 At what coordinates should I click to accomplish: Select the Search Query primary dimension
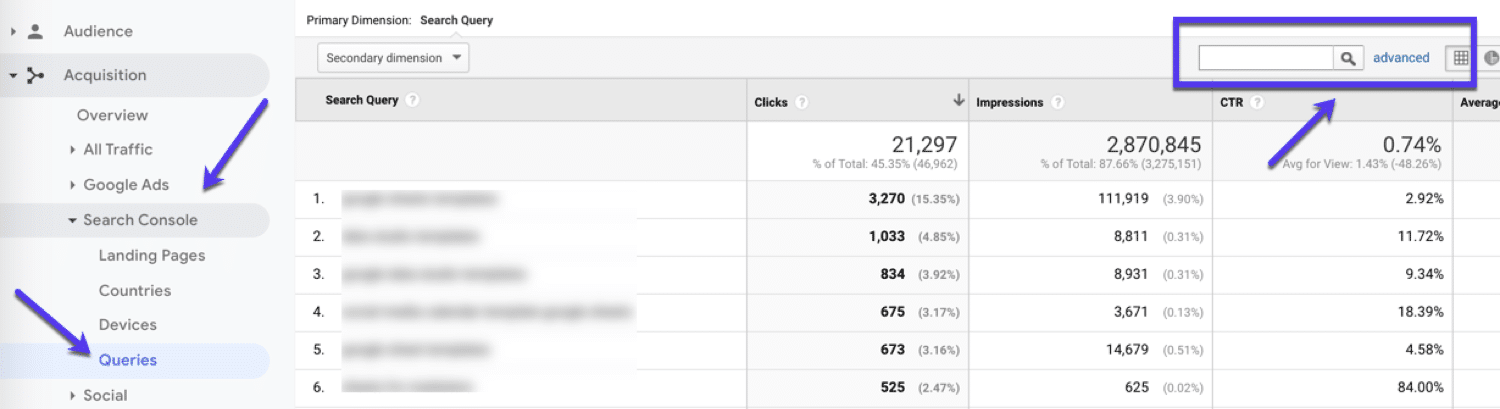tap(456, 20)
